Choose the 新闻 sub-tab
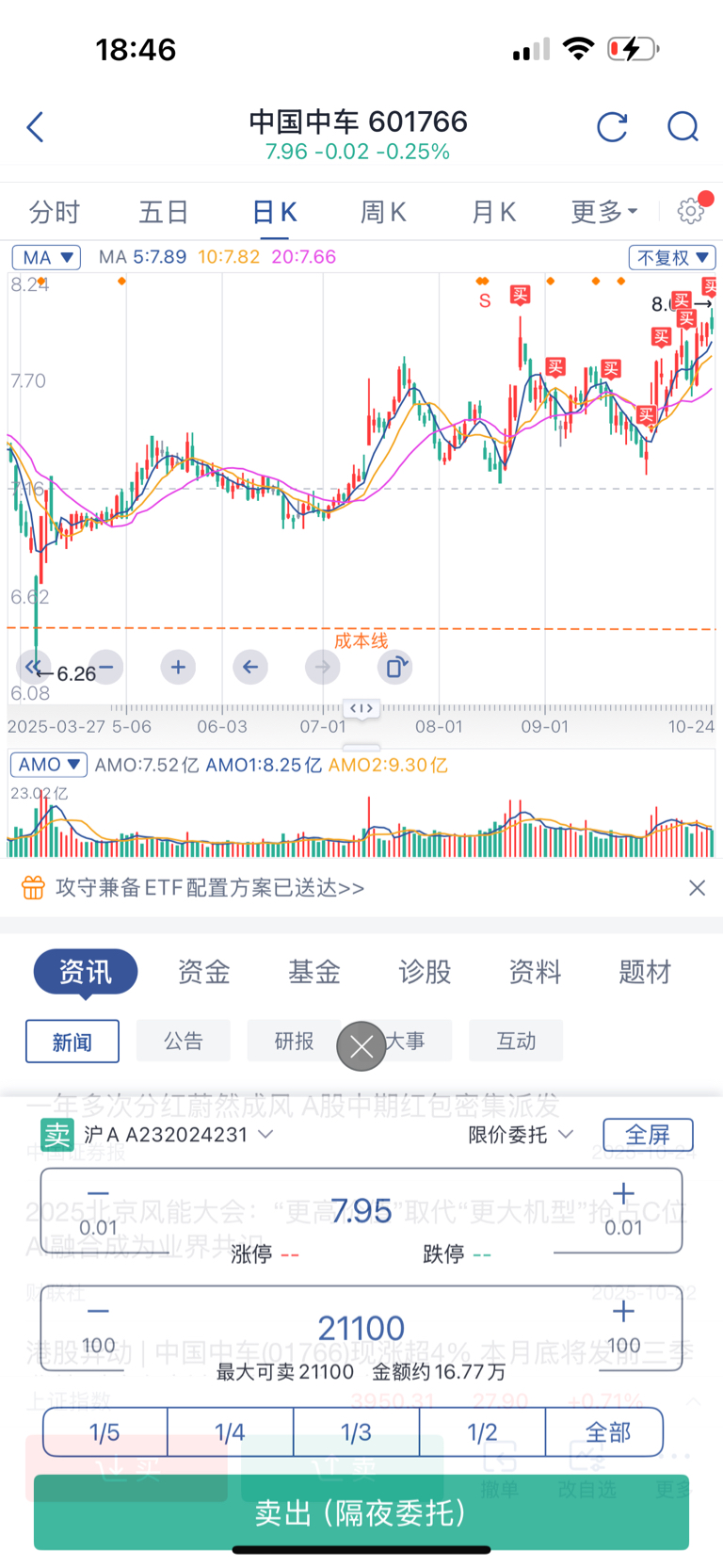723x1568 pixels. pos(72,1042)
